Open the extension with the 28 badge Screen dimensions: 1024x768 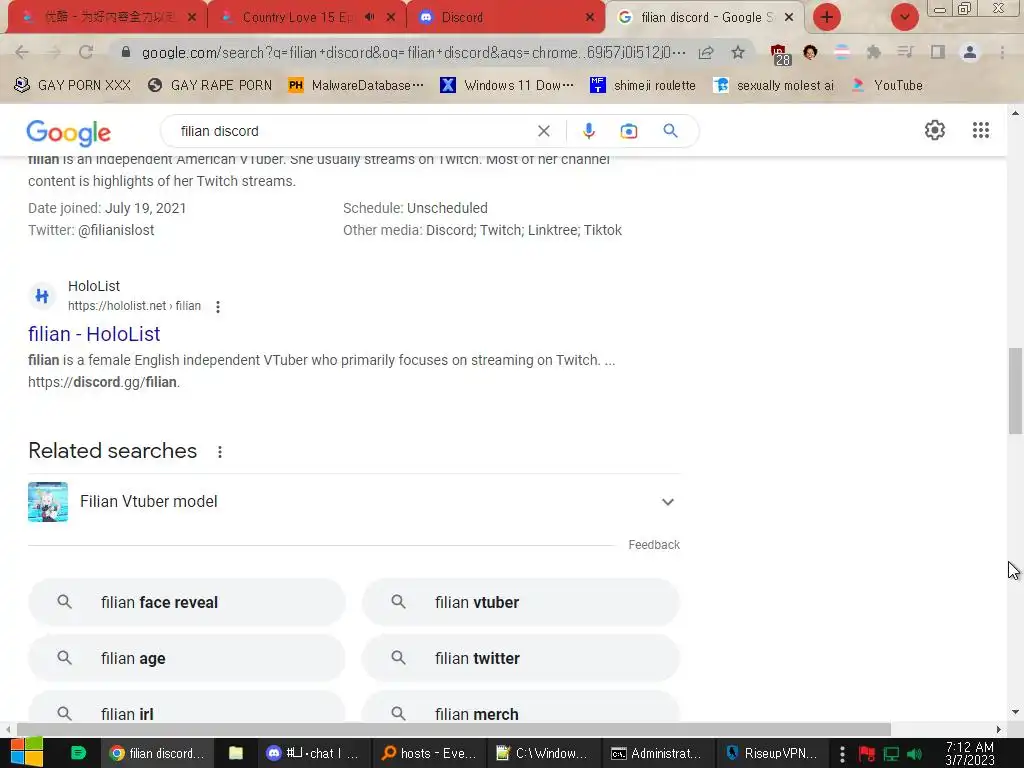[780, 54]
